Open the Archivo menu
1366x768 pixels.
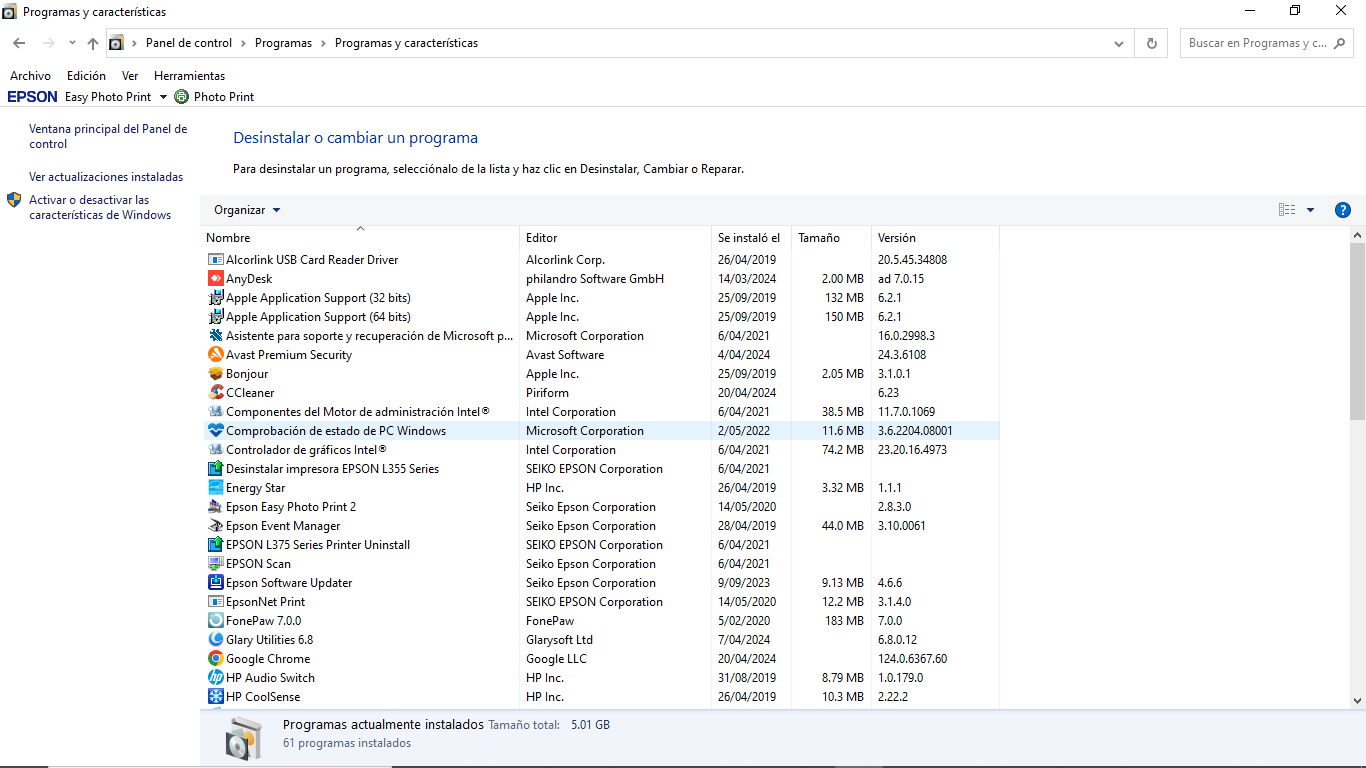30,76
